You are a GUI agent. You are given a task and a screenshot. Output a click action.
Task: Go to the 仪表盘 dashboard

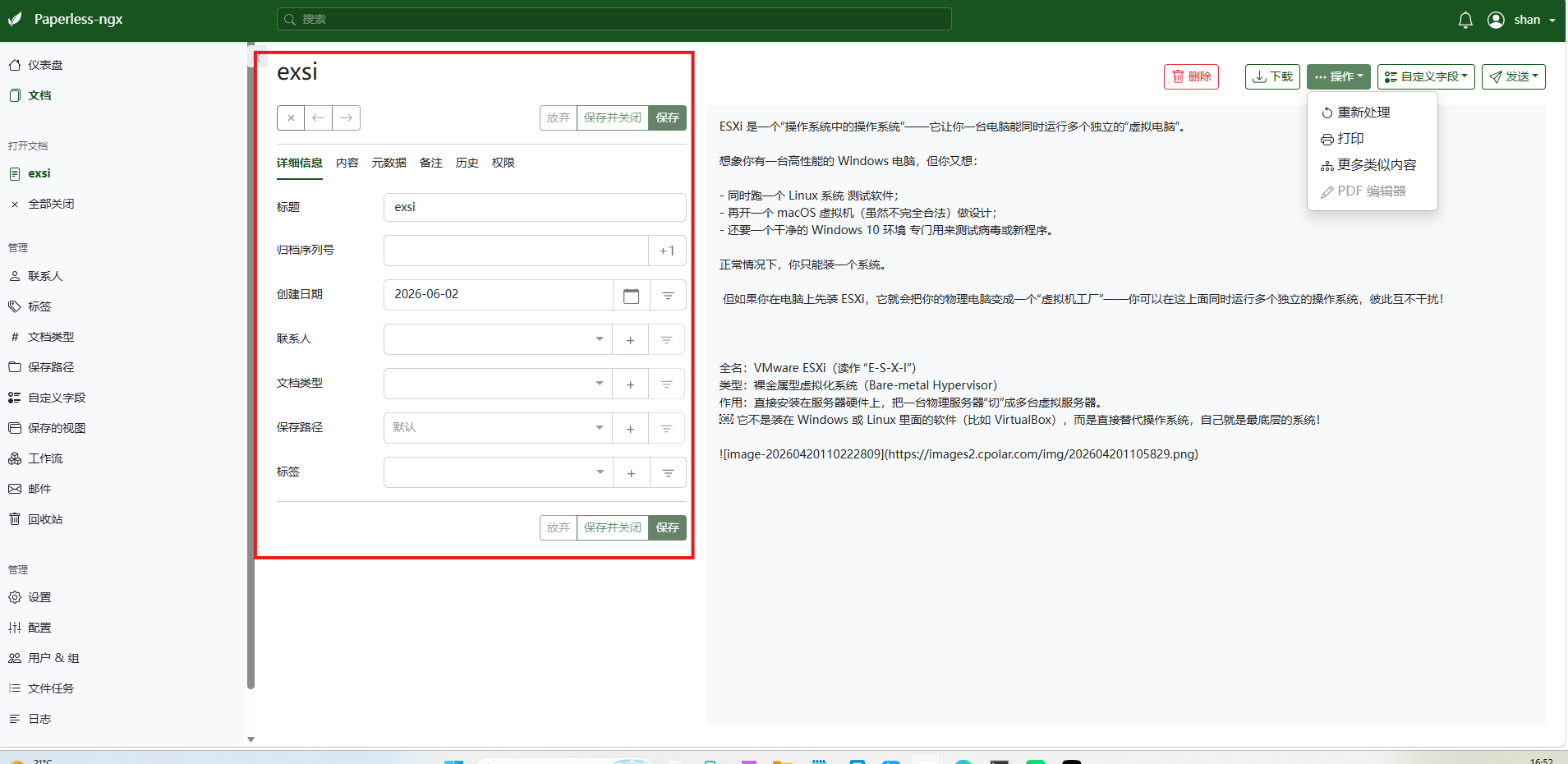point(36,65)
